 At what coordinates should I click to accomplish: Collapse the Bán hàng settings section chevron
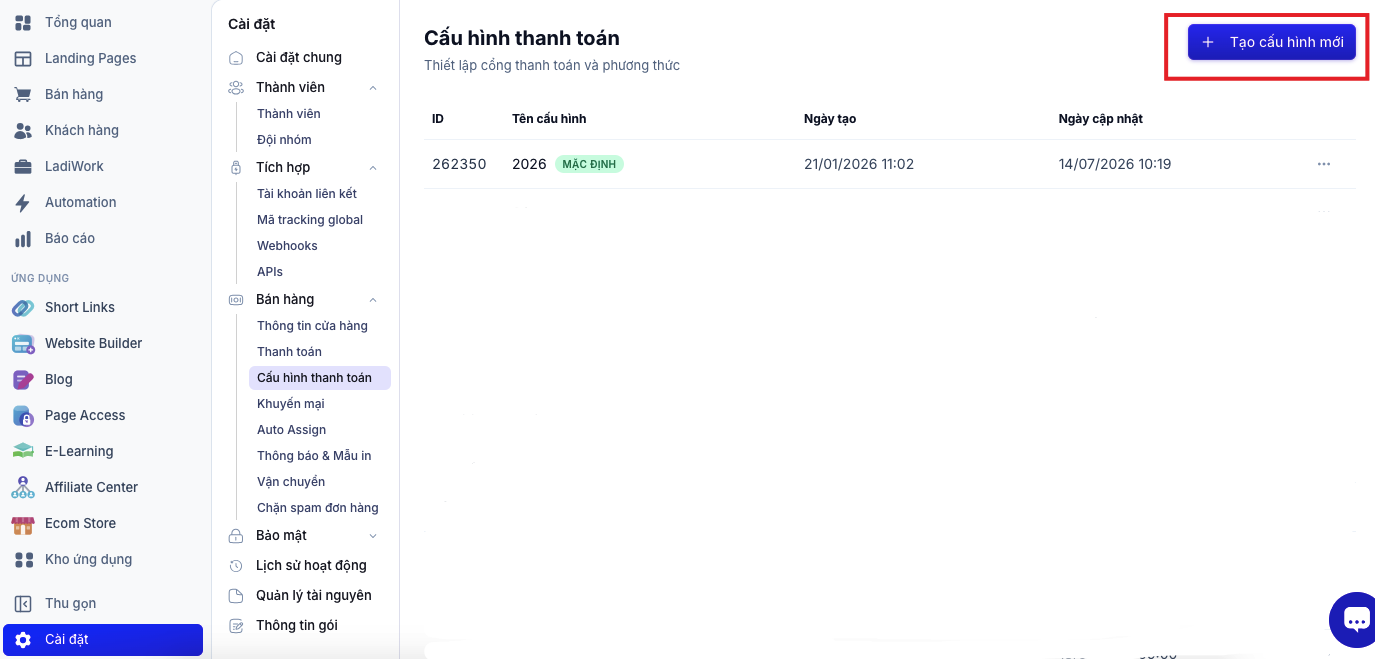373,300
